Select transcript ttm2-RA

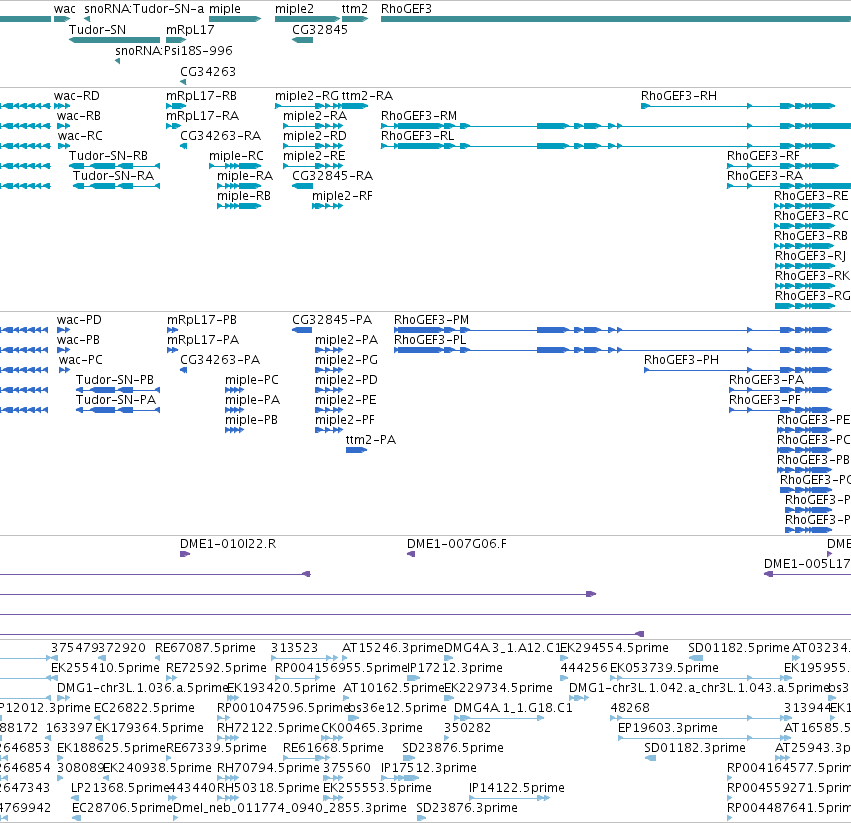click(354, 106)
